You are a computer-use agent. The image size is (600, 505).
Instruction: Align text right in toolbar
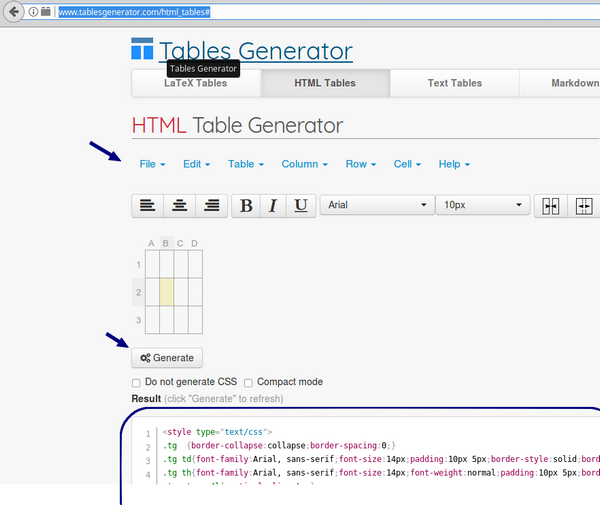click(211, 205)
